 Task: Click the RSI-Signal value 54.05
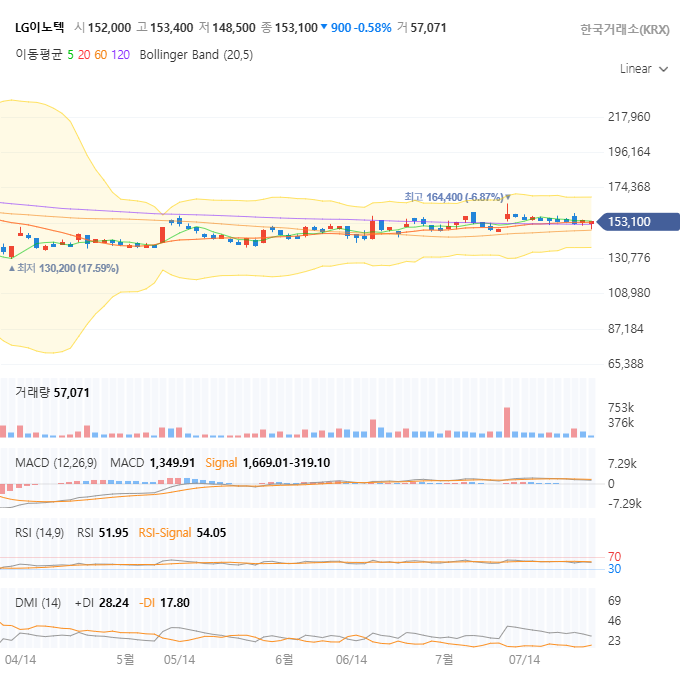coord(211,533)
